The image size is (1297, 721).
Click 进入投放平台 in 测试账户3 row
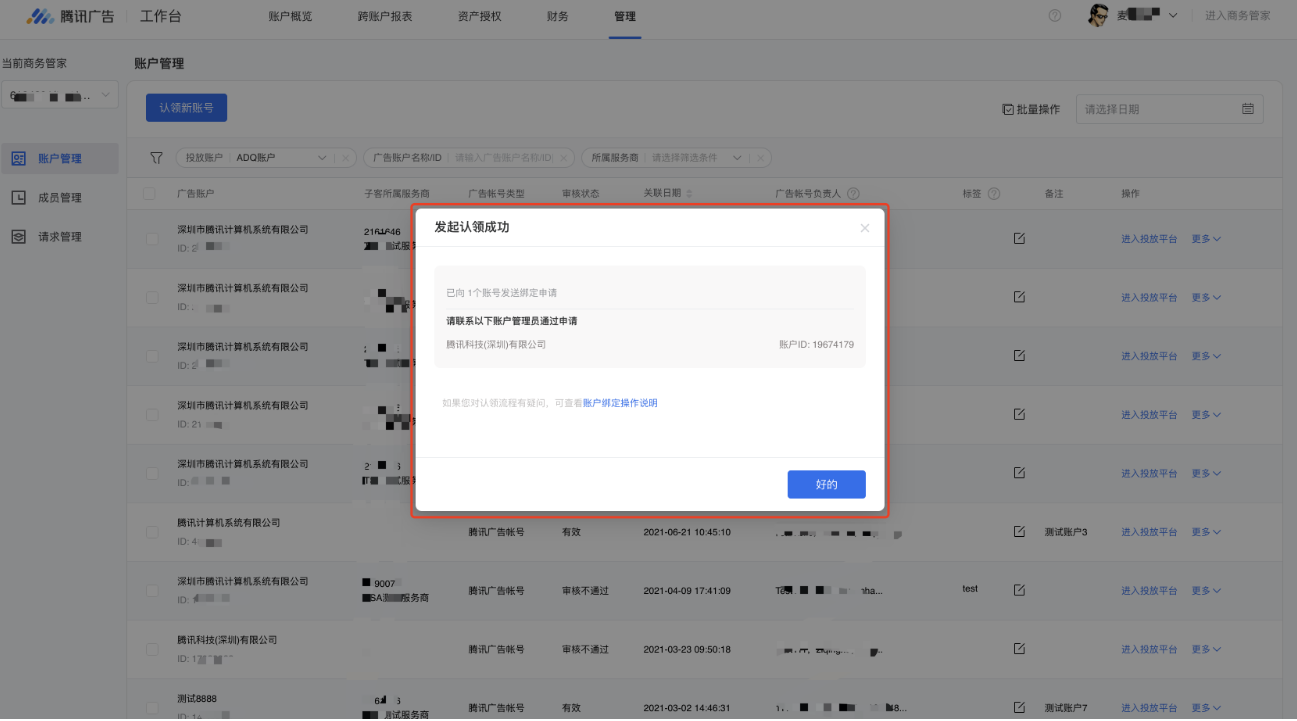click(1149, 532)
